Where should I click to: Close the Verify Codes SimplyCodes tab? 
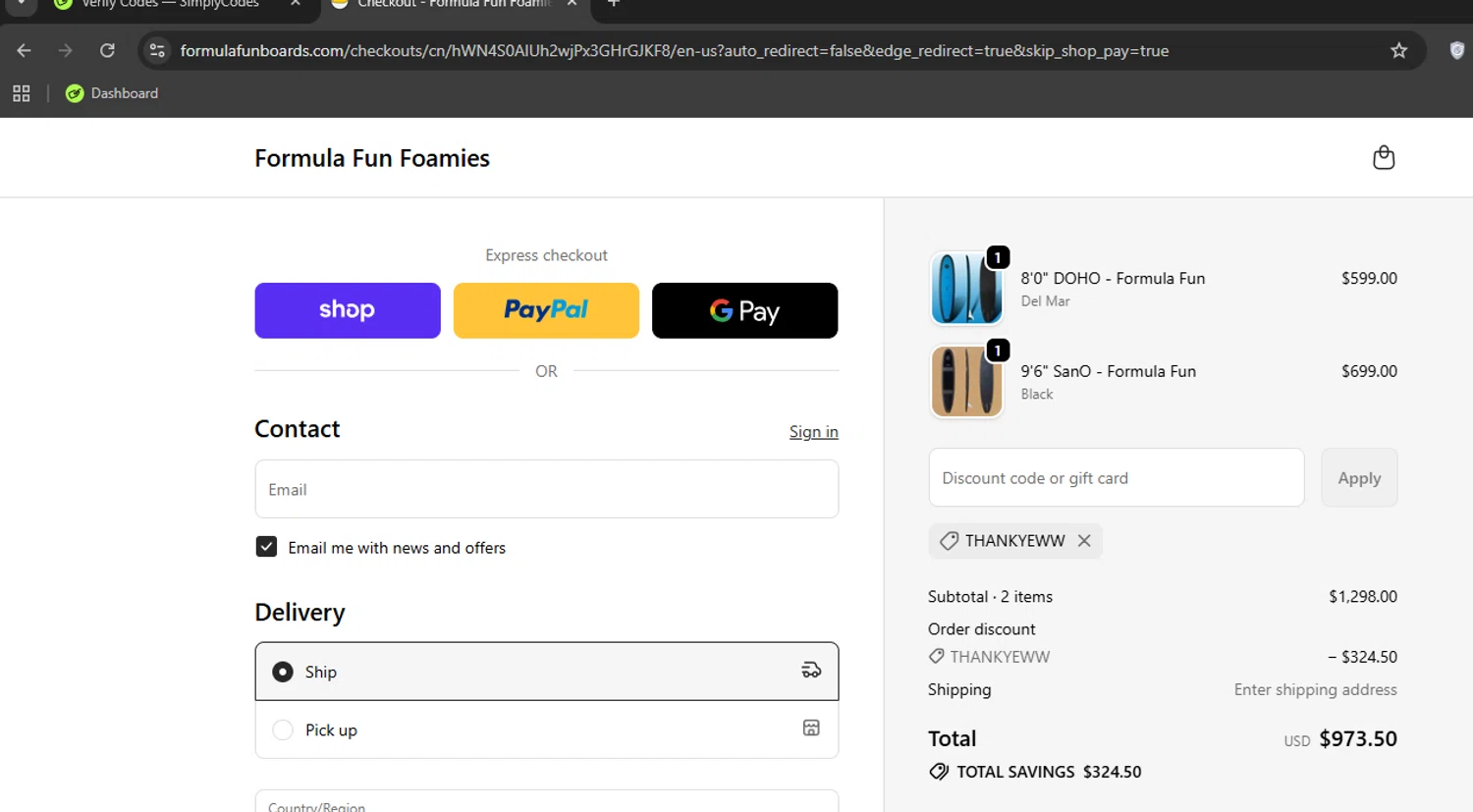coord(296,4)
